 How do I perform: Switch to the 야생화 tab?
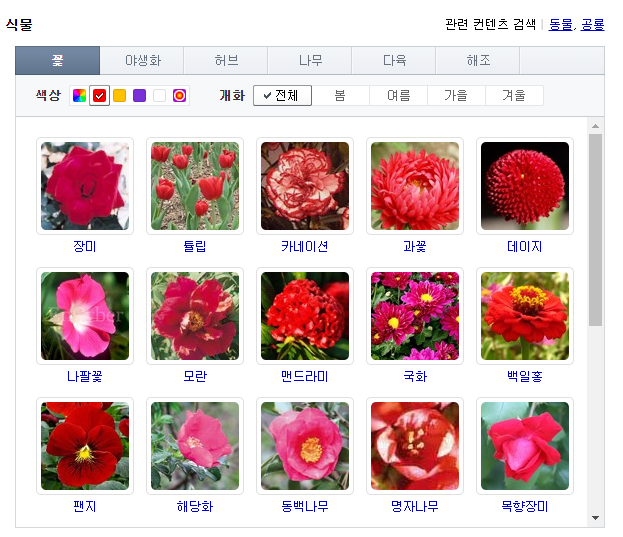point(142,60)
